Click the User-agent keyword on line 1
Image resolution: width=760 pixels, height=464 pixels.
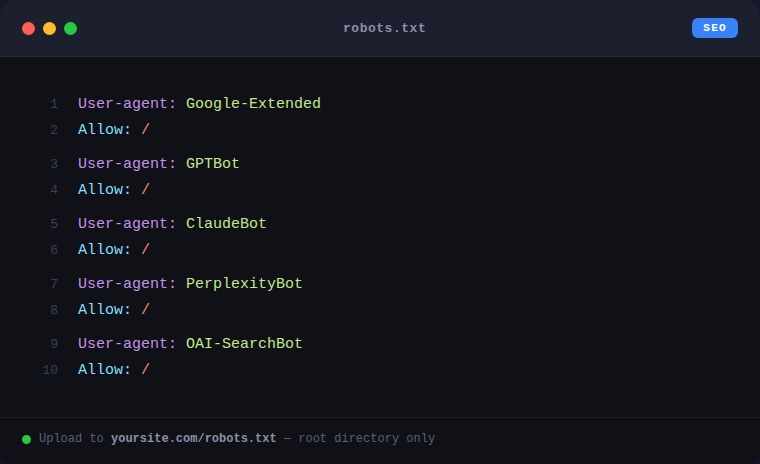(127, 103)
